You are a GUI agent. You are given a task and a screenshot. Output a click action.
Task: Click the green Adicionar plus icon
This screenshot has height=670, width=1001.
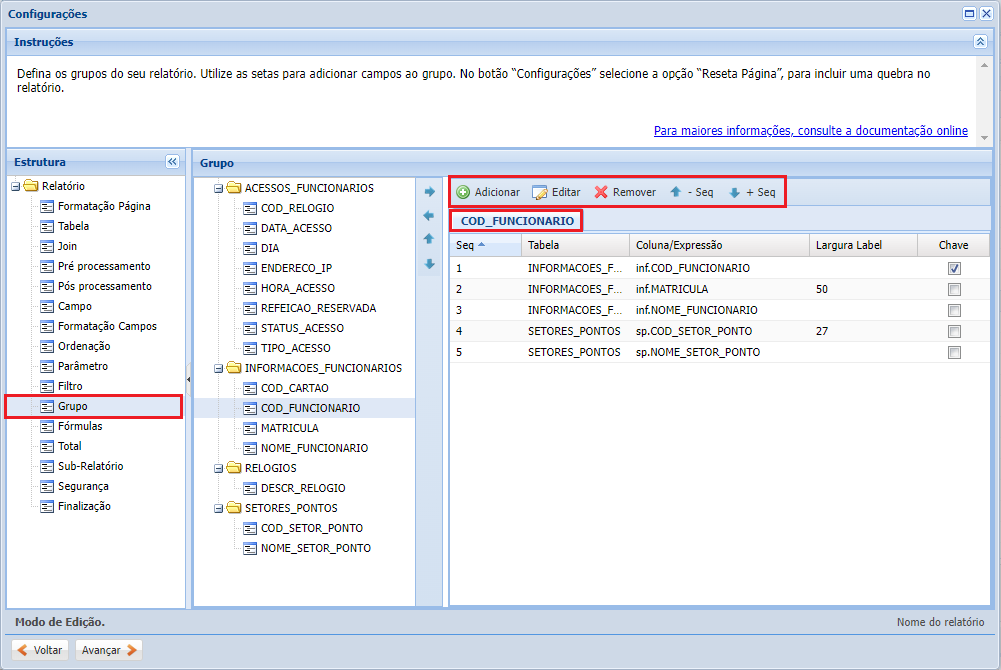point(463,192)
